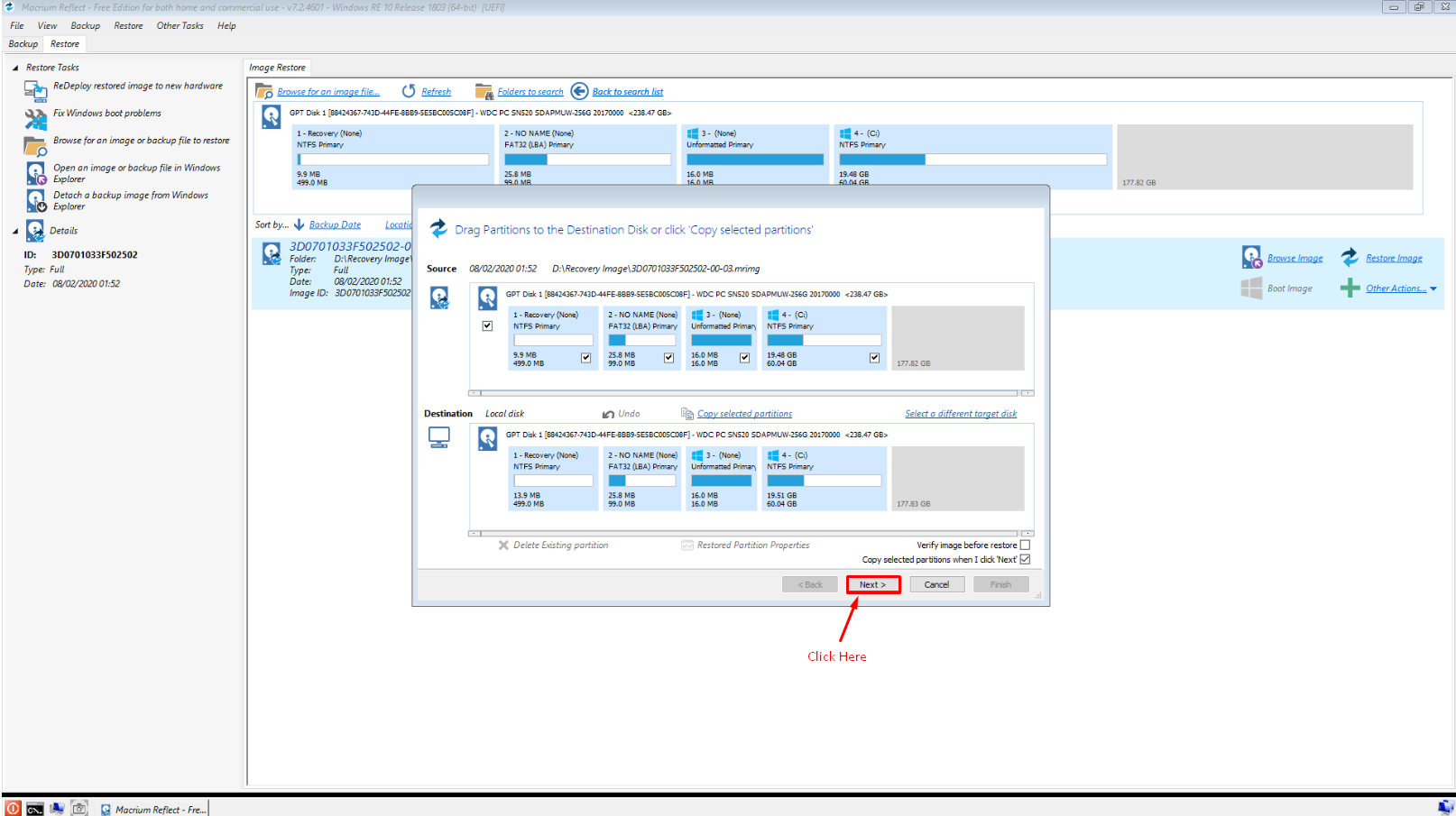Image resolution: width=1456 pixels, height=816 pixels.
Task: Collapse the Details tree section
Action: tap(15, 231)
